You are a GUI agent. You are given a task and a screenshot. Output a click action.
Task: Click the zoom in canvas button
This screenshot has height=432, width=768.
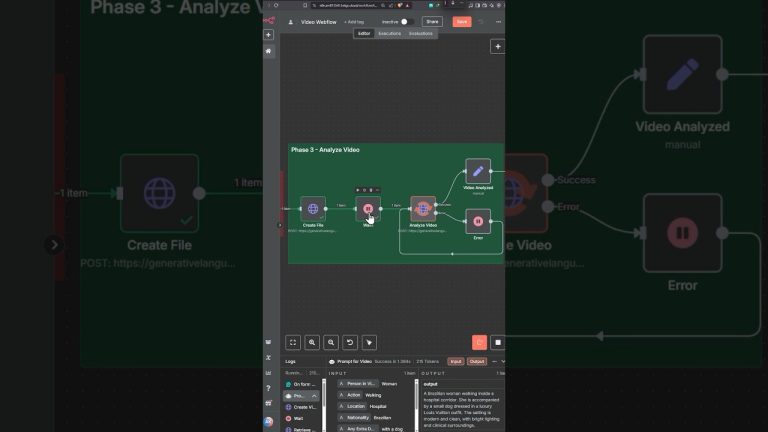coord(312,342)
